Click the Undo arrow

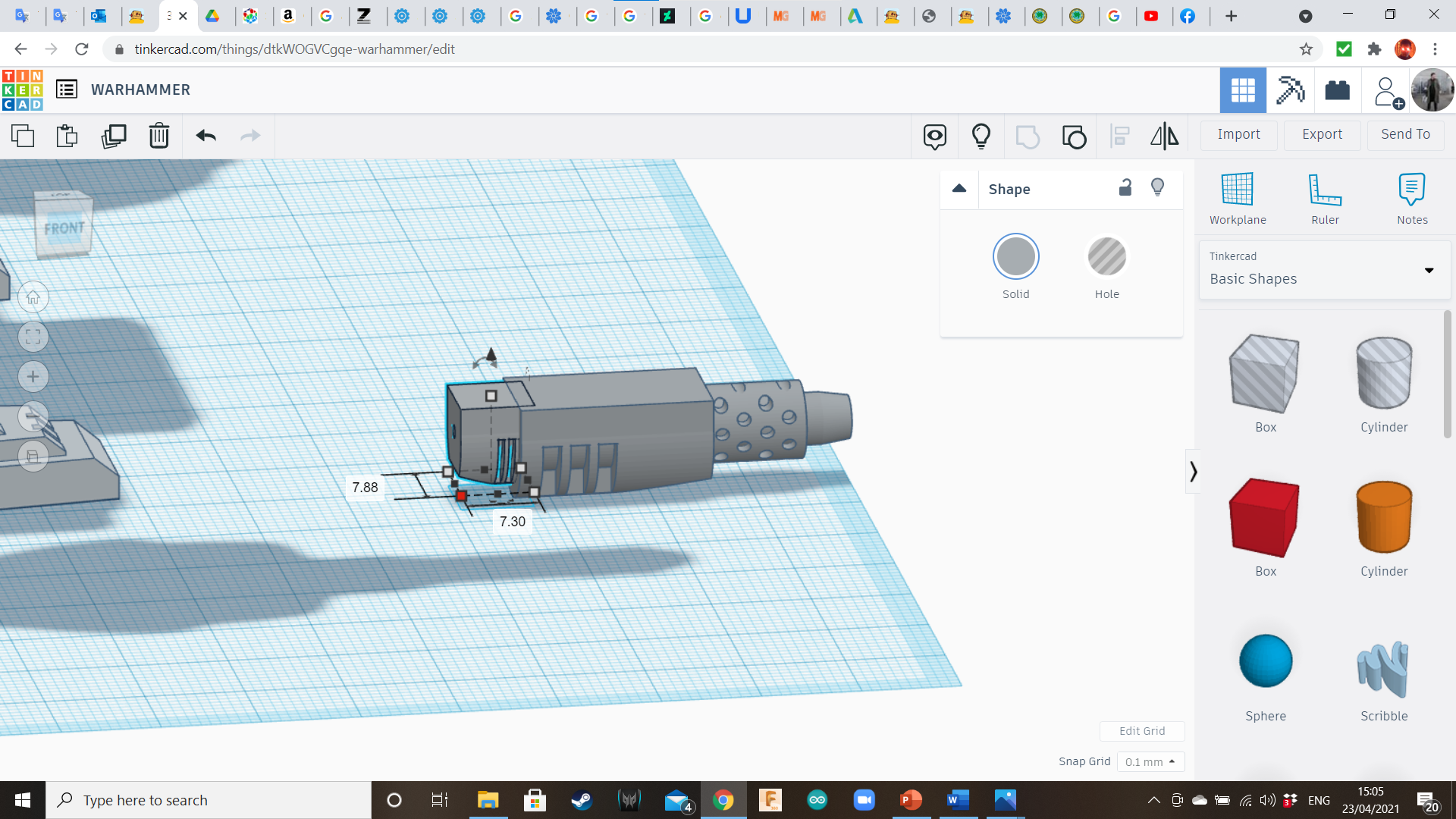(206, 136)
